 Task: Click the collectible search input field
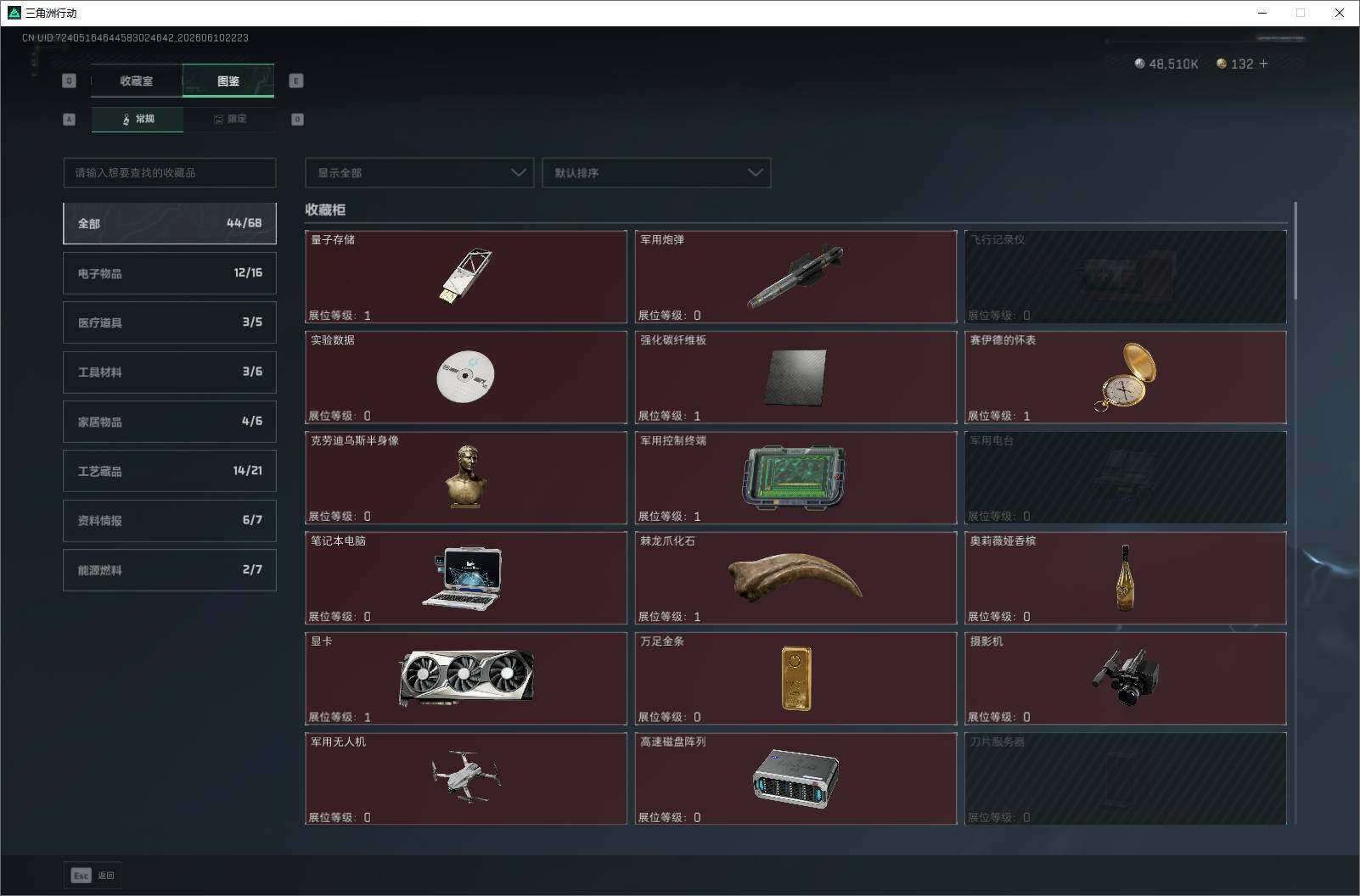(170, 172)
